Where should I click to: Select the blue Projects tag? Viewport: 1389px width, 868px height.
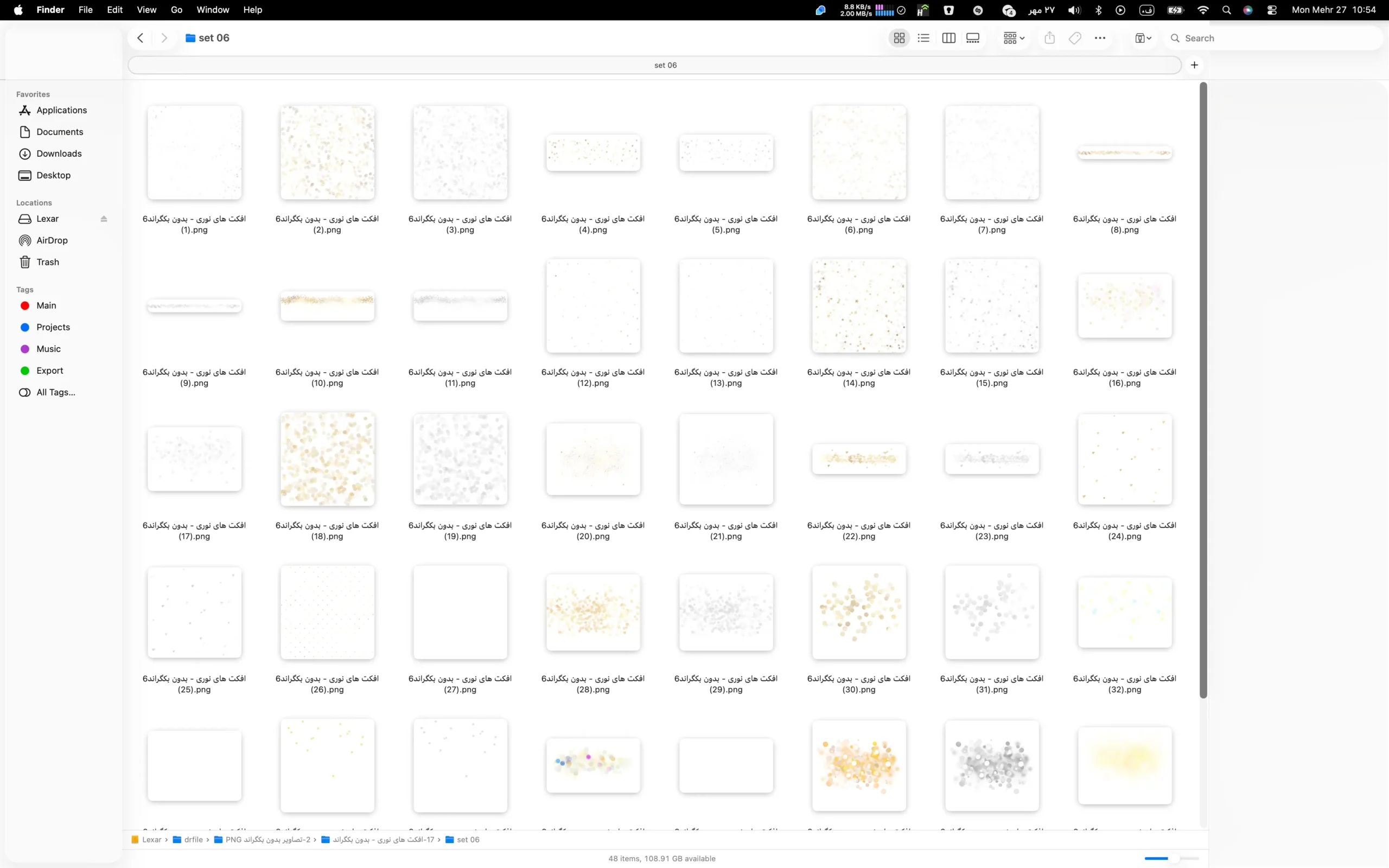click(x=53, y=327)
